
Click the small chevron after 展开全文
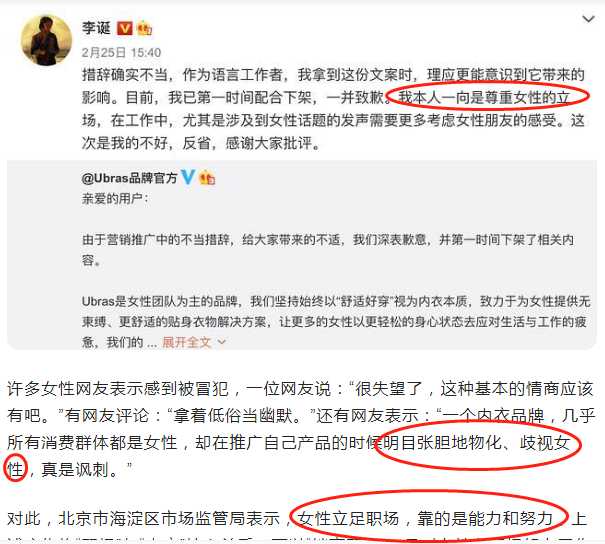tap(221, 342)
